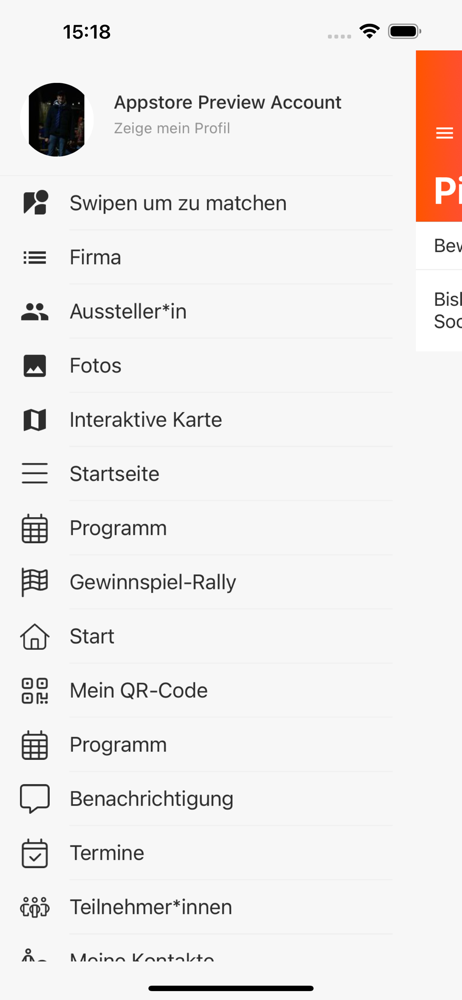
Task: Click the Interaktive Karte map icon
Action: [x=35, y=420]
